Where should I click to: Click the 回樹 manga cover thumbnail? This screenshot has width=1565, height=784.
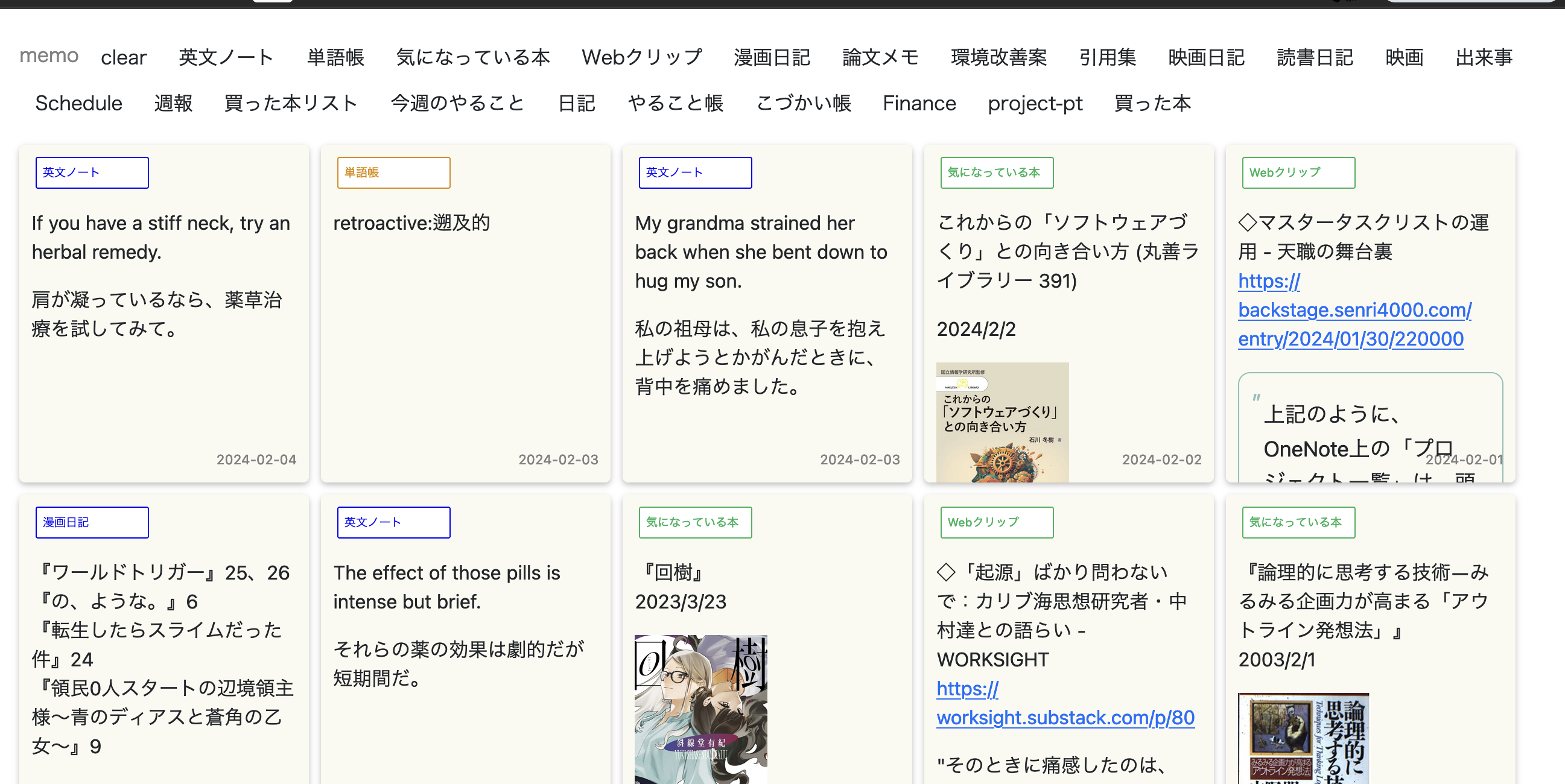click(x=700, y=709)
